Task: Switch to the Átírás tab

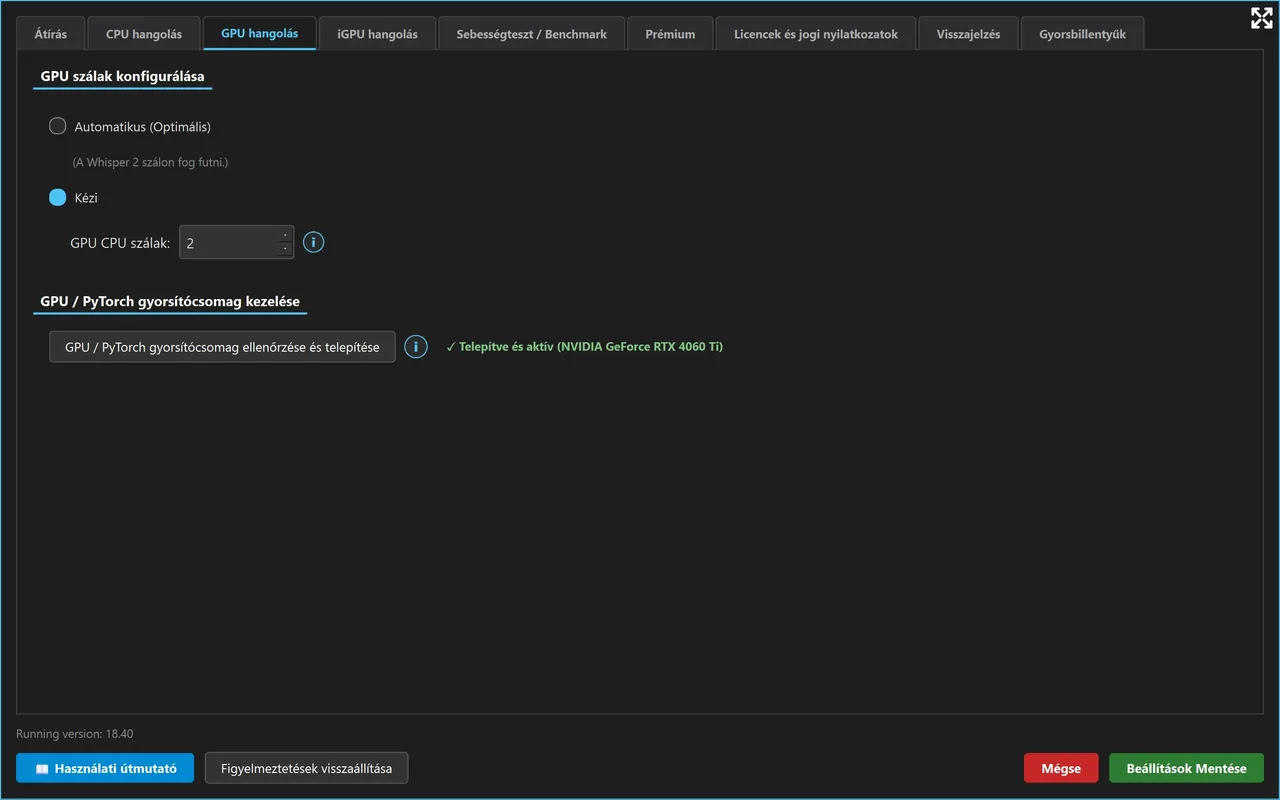Action: point(51,34)
